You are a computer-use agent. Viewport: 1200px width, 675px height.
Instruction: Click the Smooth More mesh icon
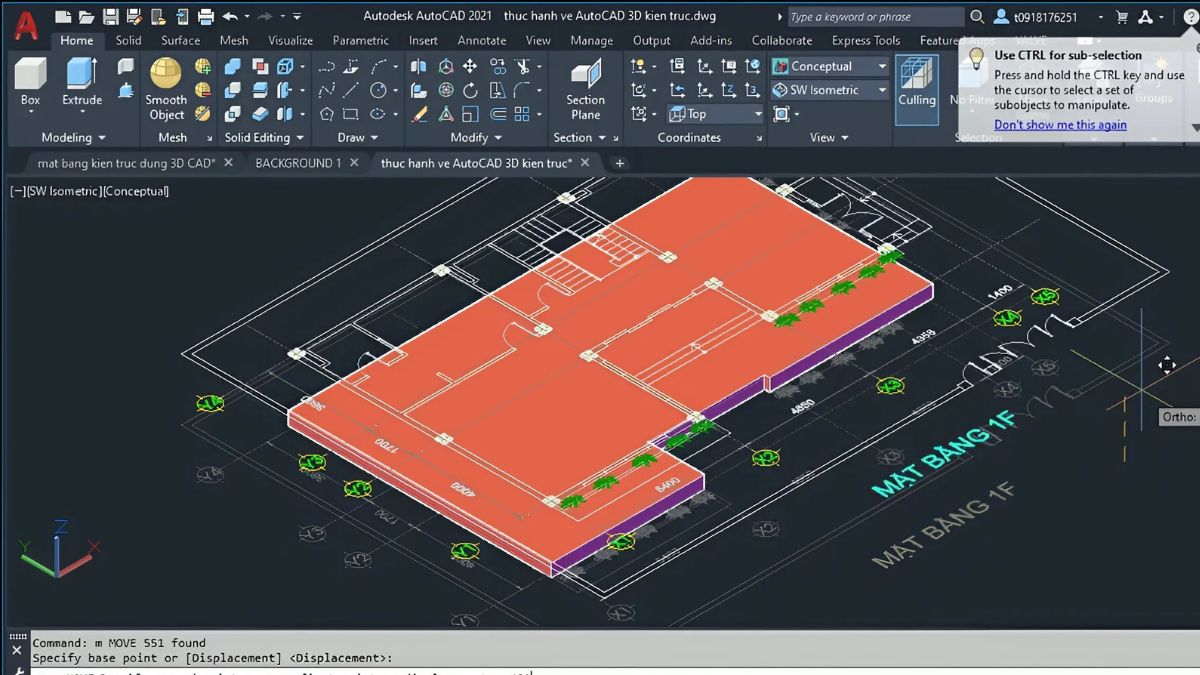point(203,67)
